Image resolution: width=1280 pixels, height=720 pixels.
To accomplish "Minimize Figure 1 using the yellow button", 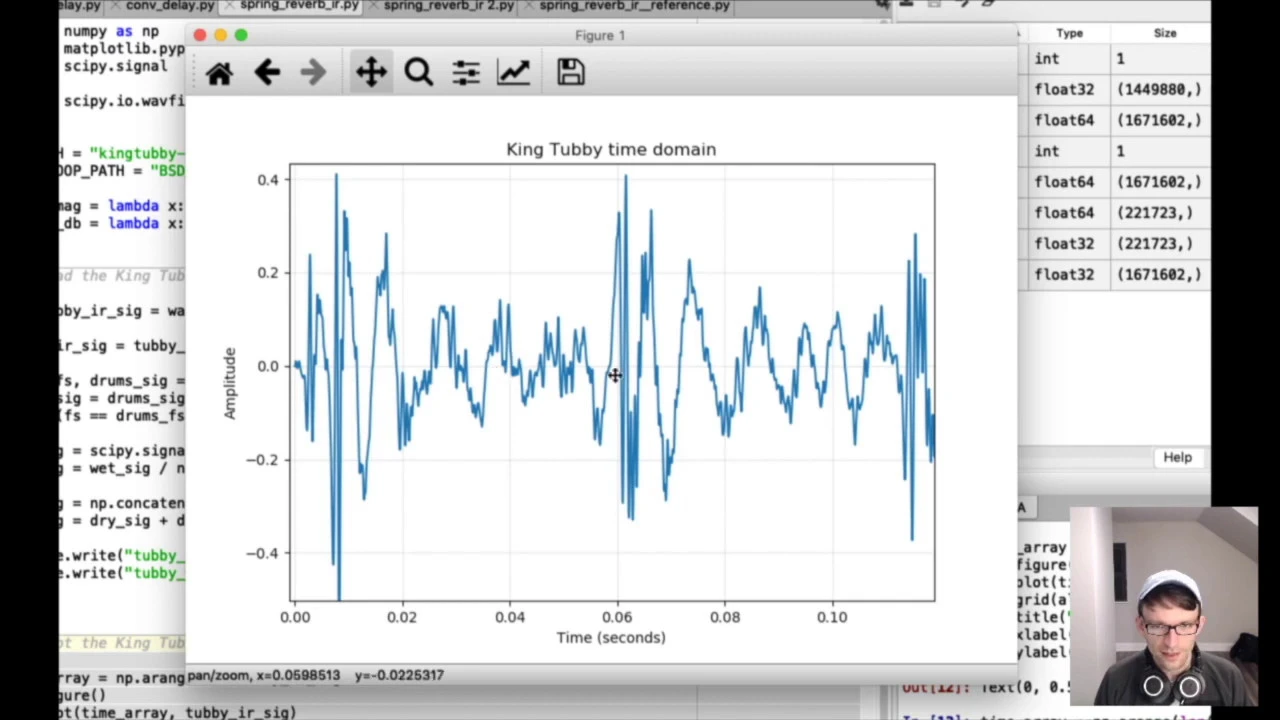I will coord(220,35).
